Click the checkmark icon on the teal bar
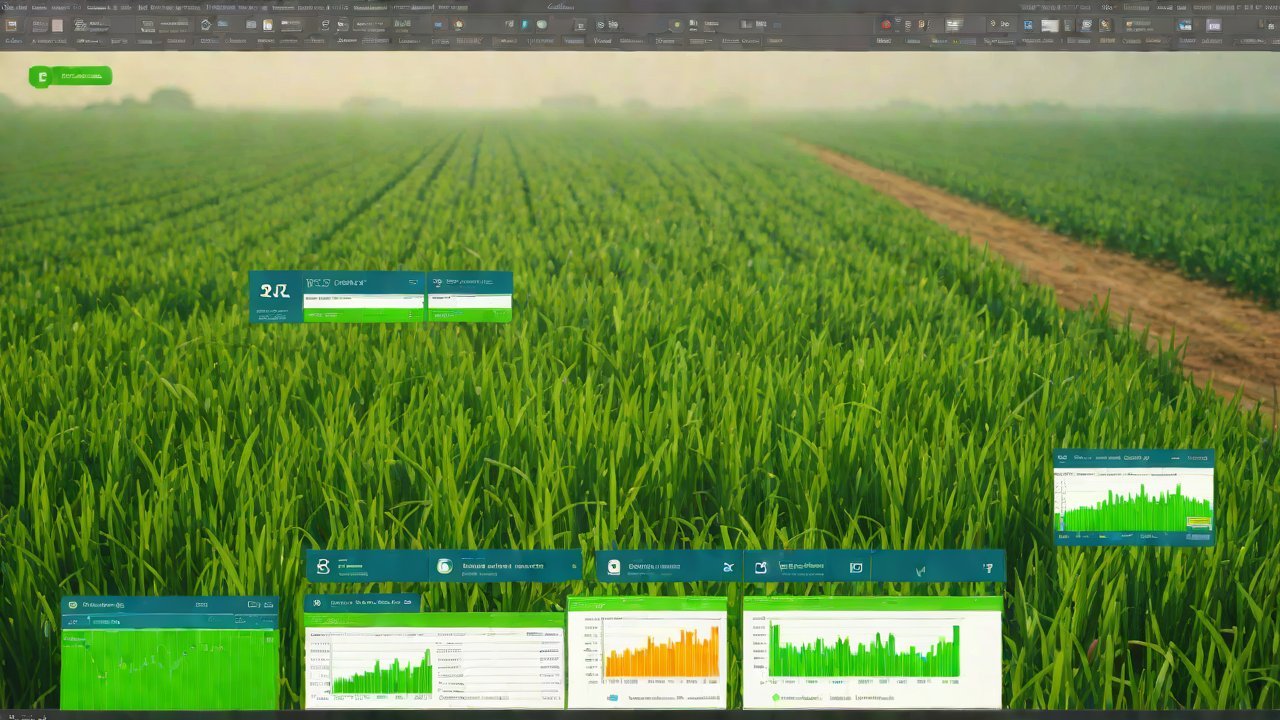Viewport: 1280px width, 720px height. [x=920, y=569]
